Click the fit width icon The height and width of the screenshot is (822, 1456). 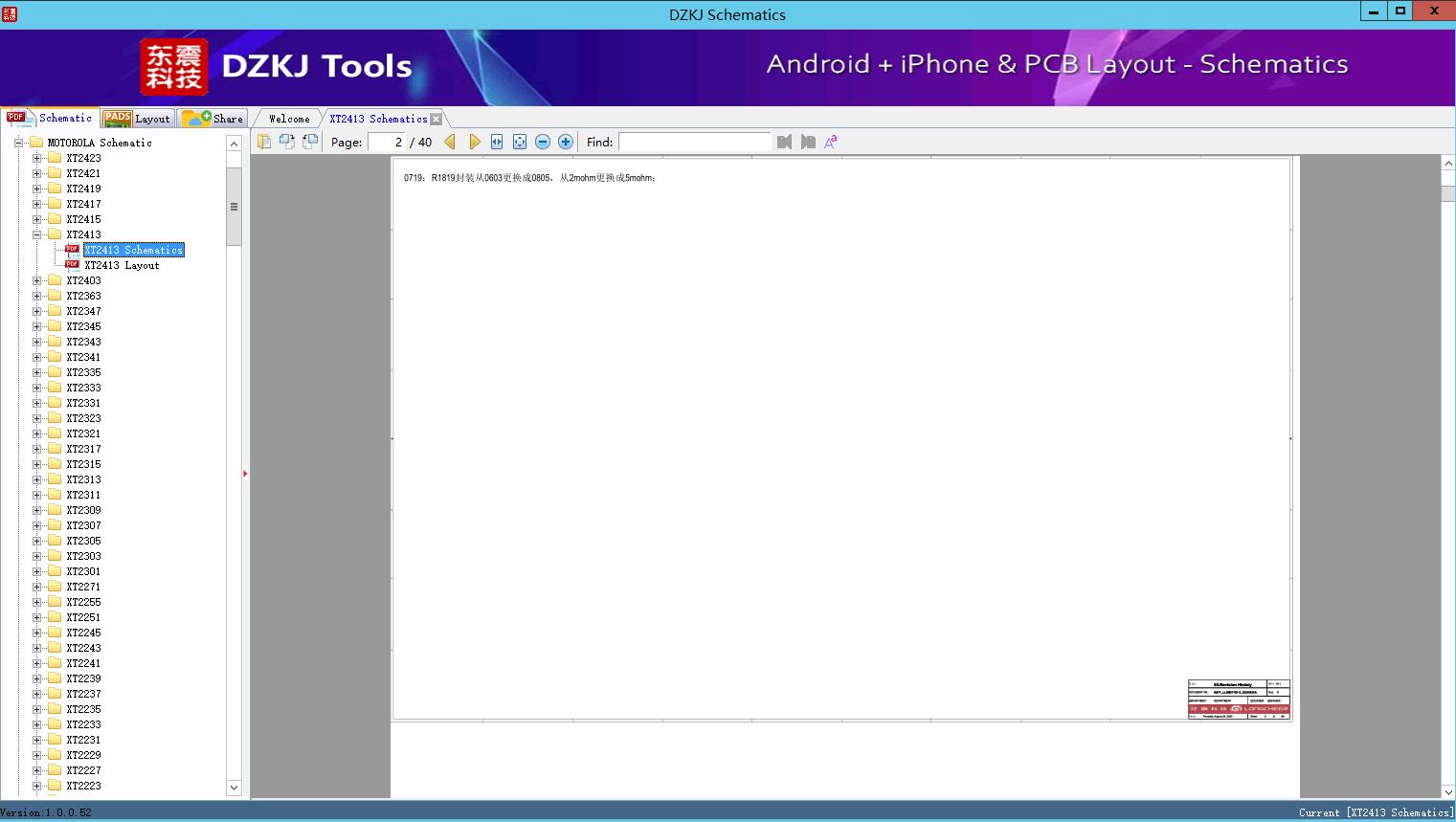click(x=497, y=142)
